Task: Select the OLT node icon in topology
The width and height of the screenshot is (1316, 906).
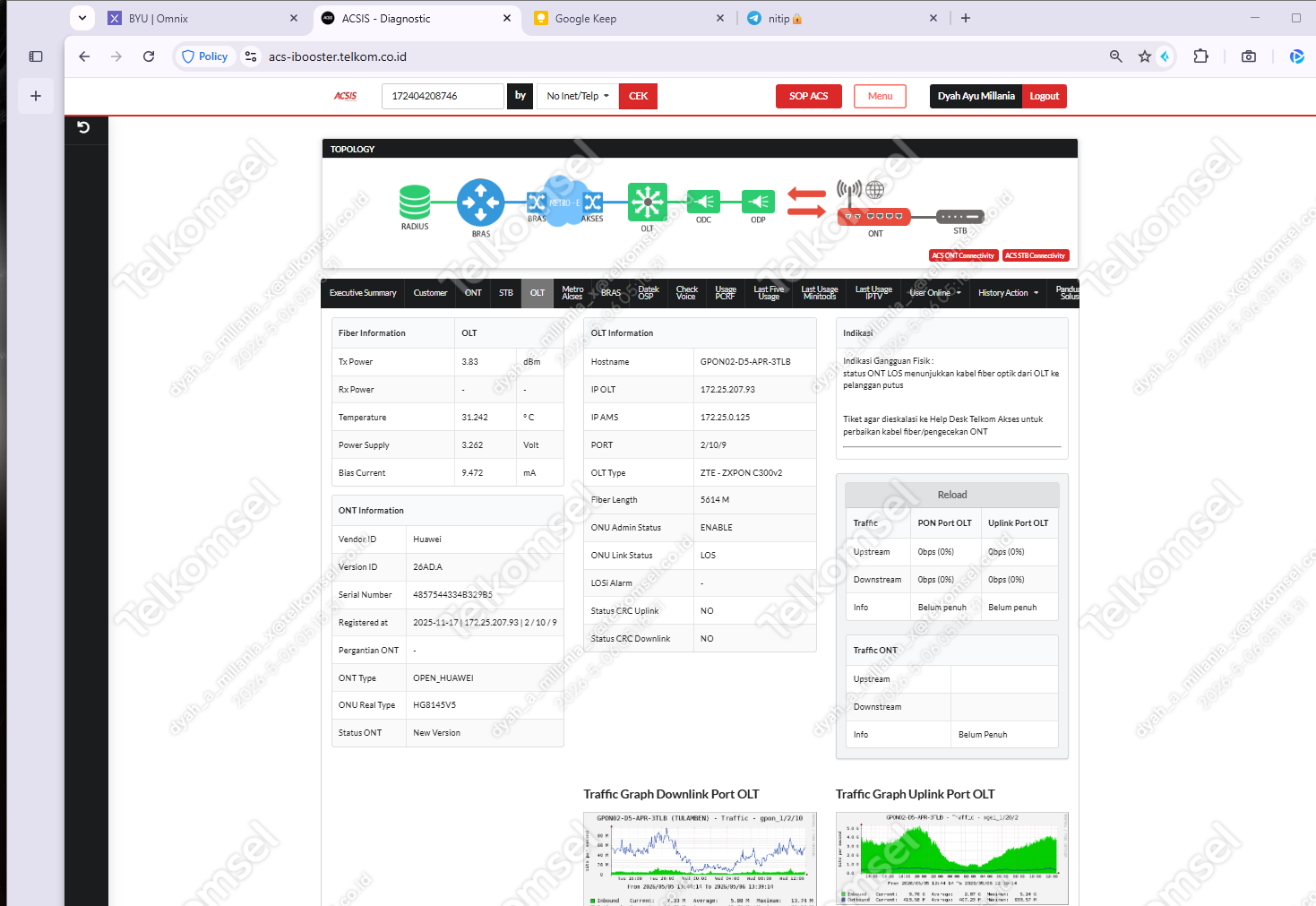Action: coord(648,203)
